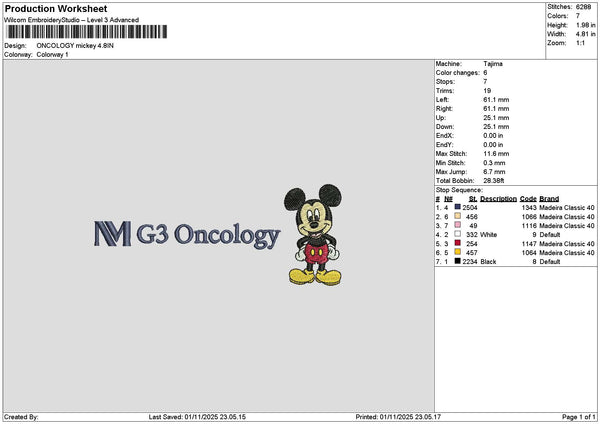Viewport: 600px width, 424px height.
Task: Click the 'Colorway 1' value
Action: point(52,55)
